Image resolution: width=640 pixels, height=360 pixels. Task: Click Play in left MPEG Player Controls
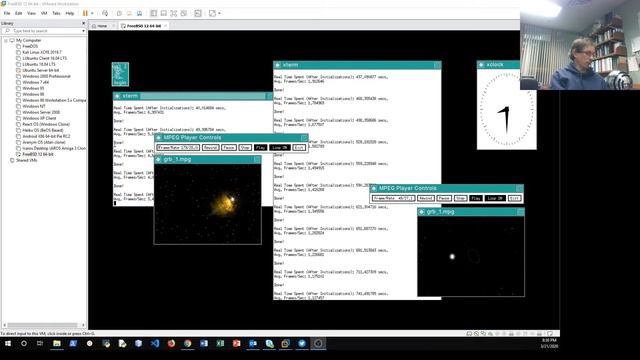260,147
